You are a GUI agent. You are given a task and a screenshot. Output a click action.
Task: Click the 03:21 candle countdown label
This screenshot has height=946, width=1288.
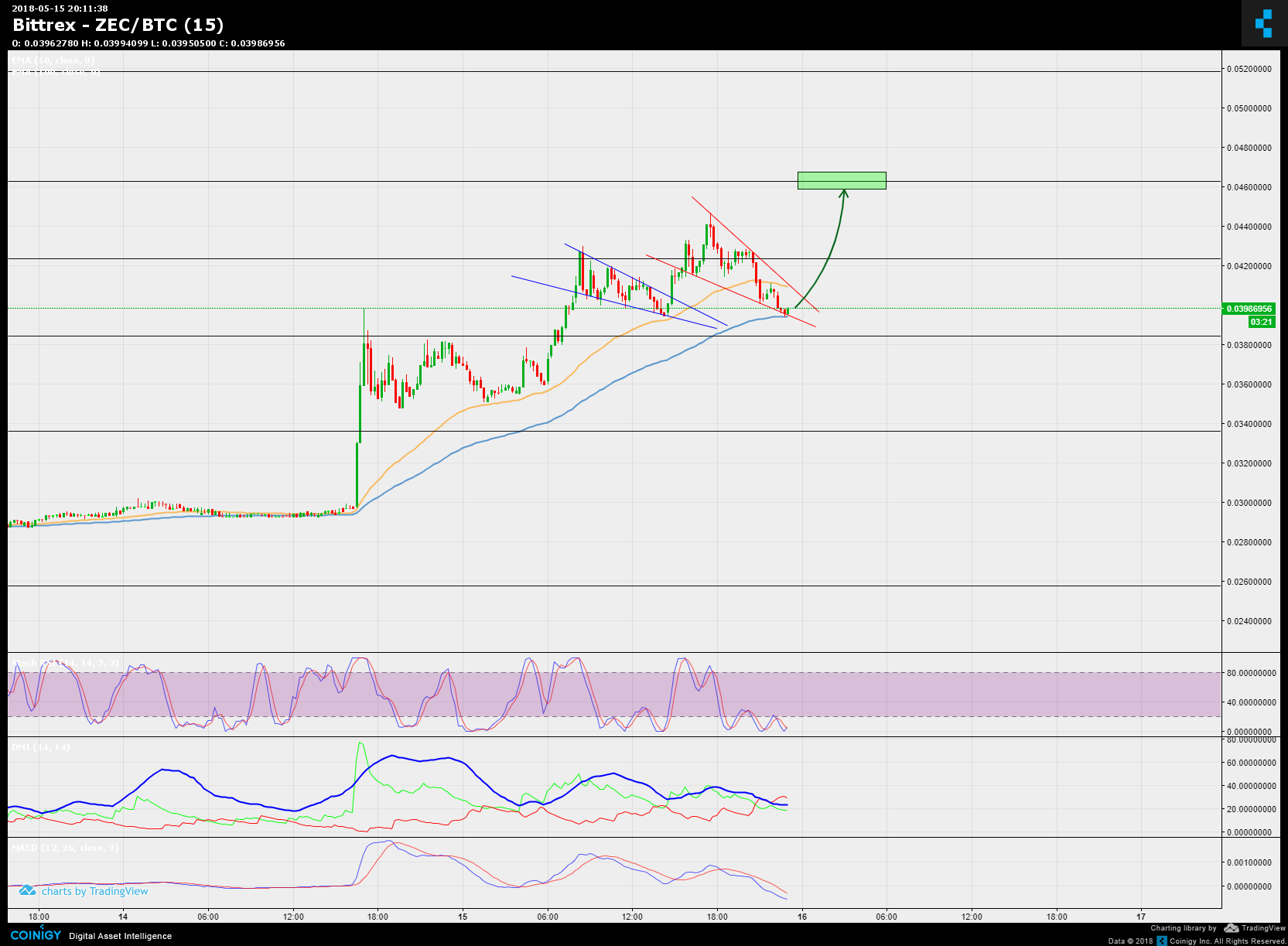point(1261,322)
